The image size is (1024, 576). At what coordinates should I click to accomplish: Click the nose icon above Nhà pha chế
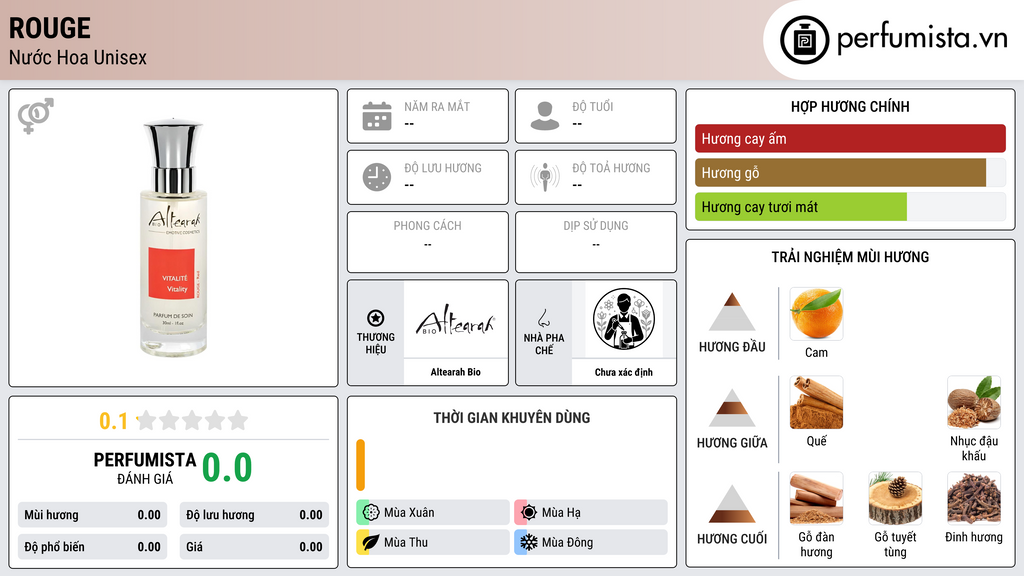click(x=543, y=318)
